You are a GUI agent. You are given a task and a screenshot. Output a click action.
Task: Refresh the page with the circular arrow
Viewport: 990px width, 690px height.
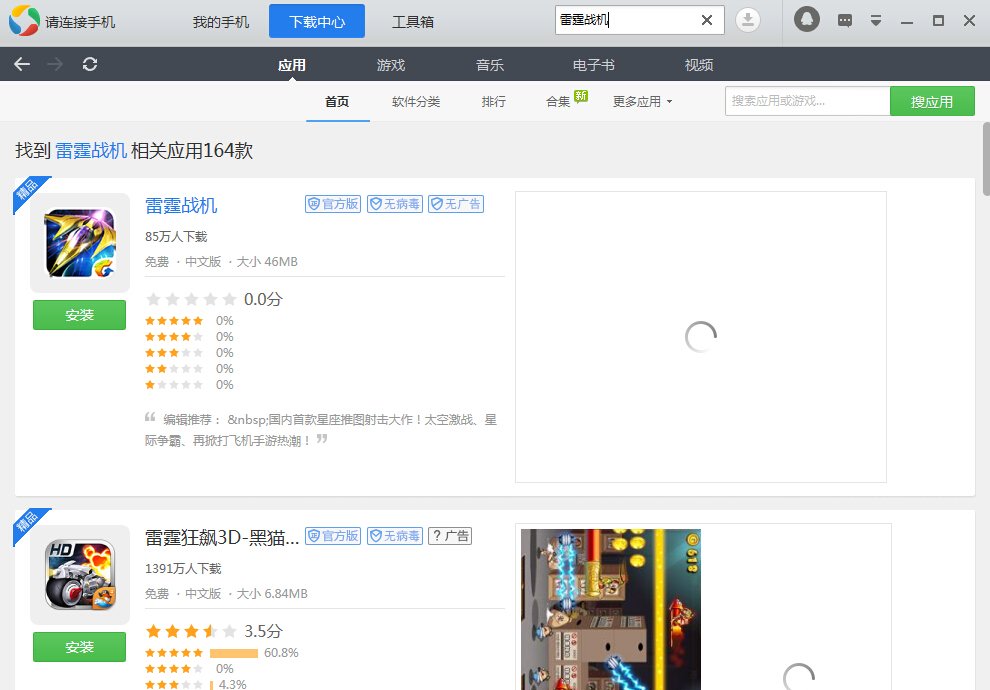pos(90,64)
